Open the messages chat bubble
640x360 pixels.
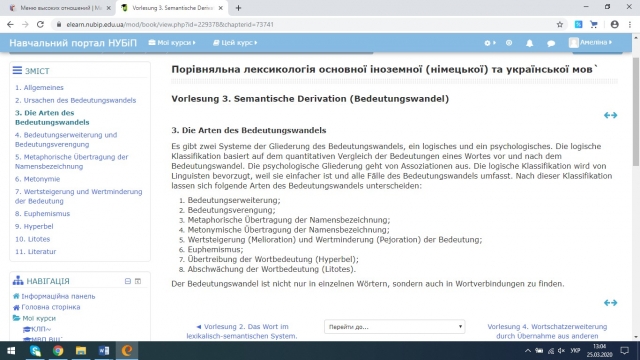pos(551,43)
